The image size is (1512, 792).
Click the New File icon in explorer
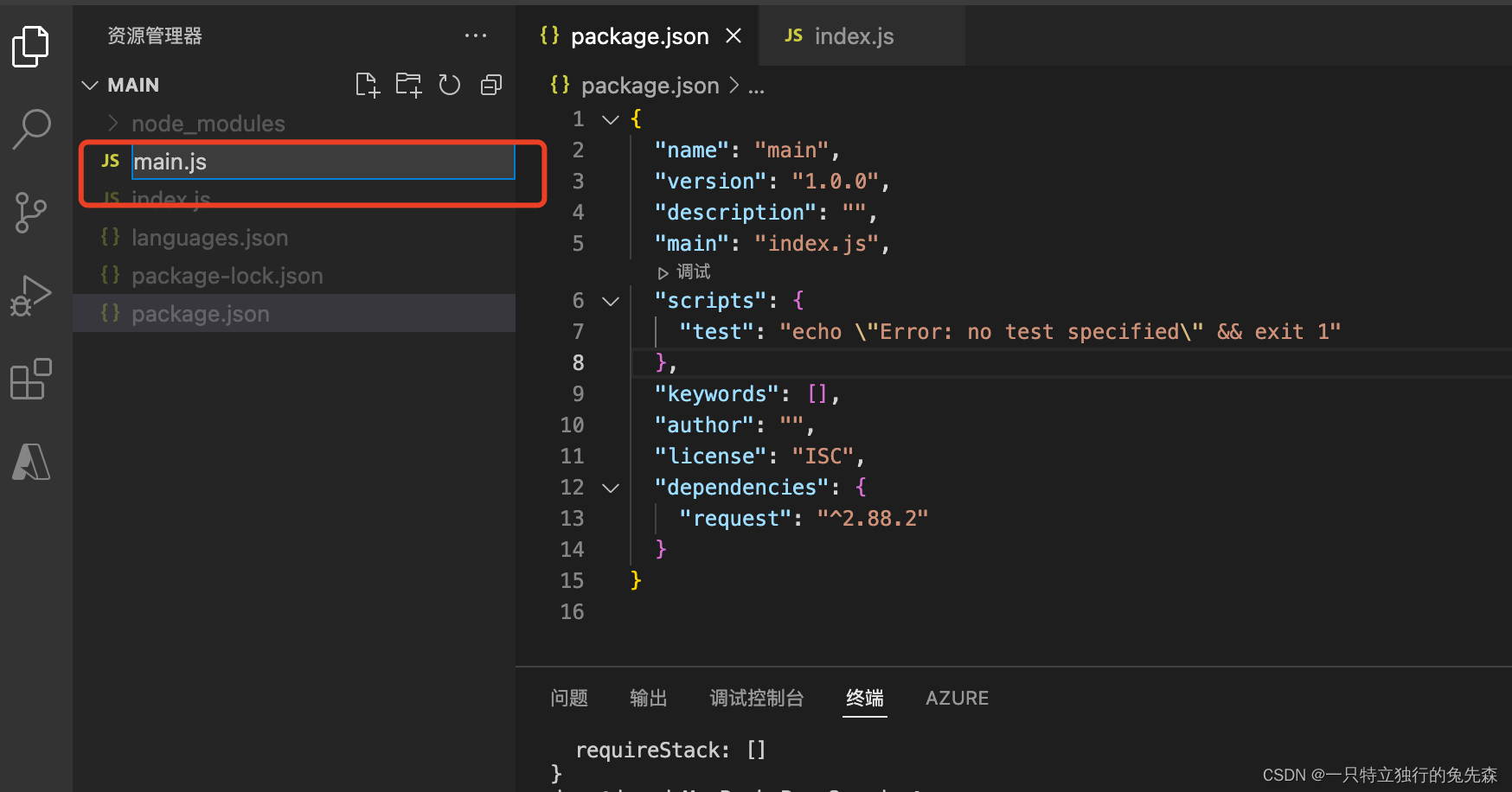368,85
